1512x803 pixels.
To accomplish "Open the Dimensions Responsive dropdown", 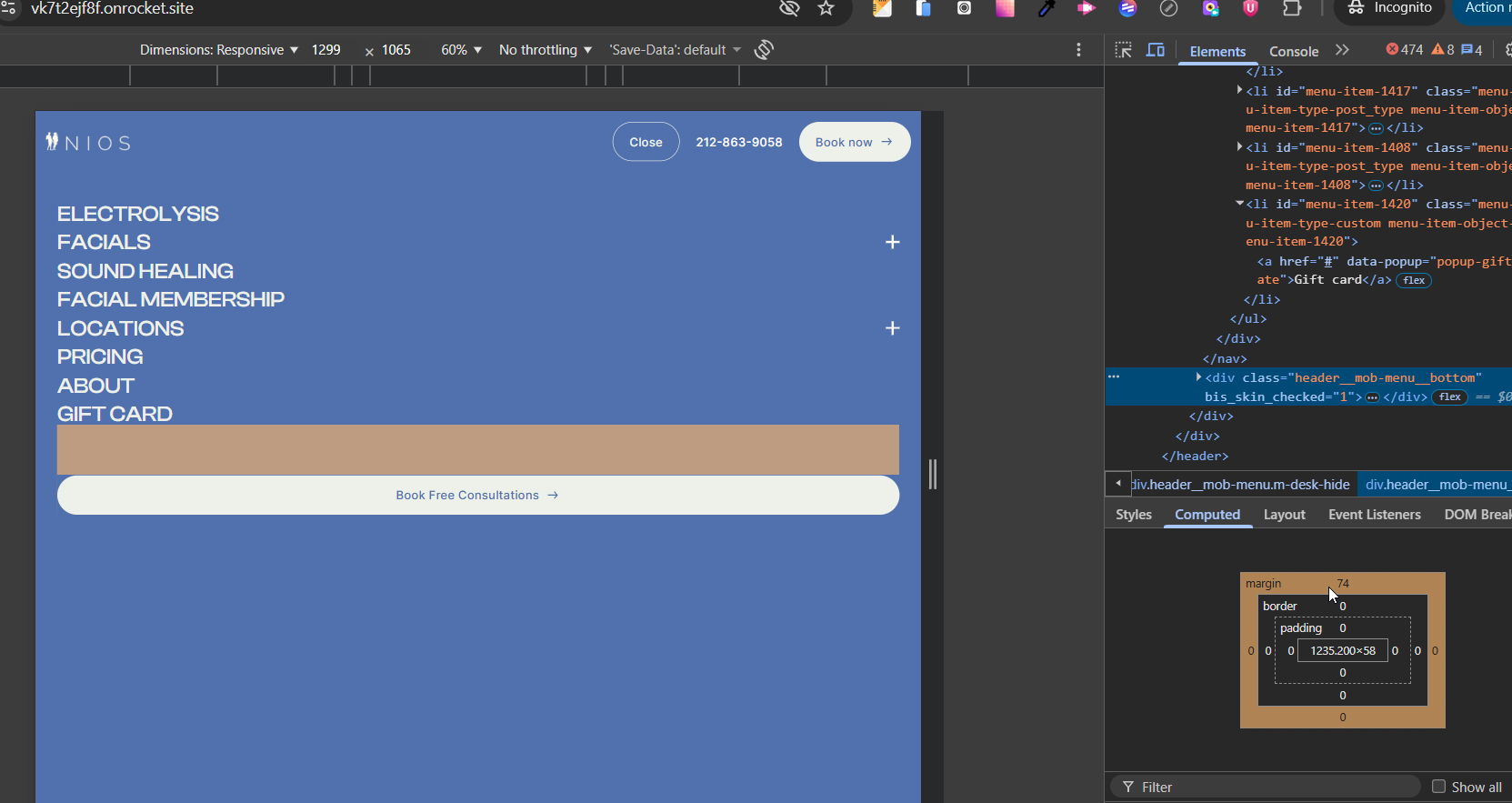I will coord(219,50).
